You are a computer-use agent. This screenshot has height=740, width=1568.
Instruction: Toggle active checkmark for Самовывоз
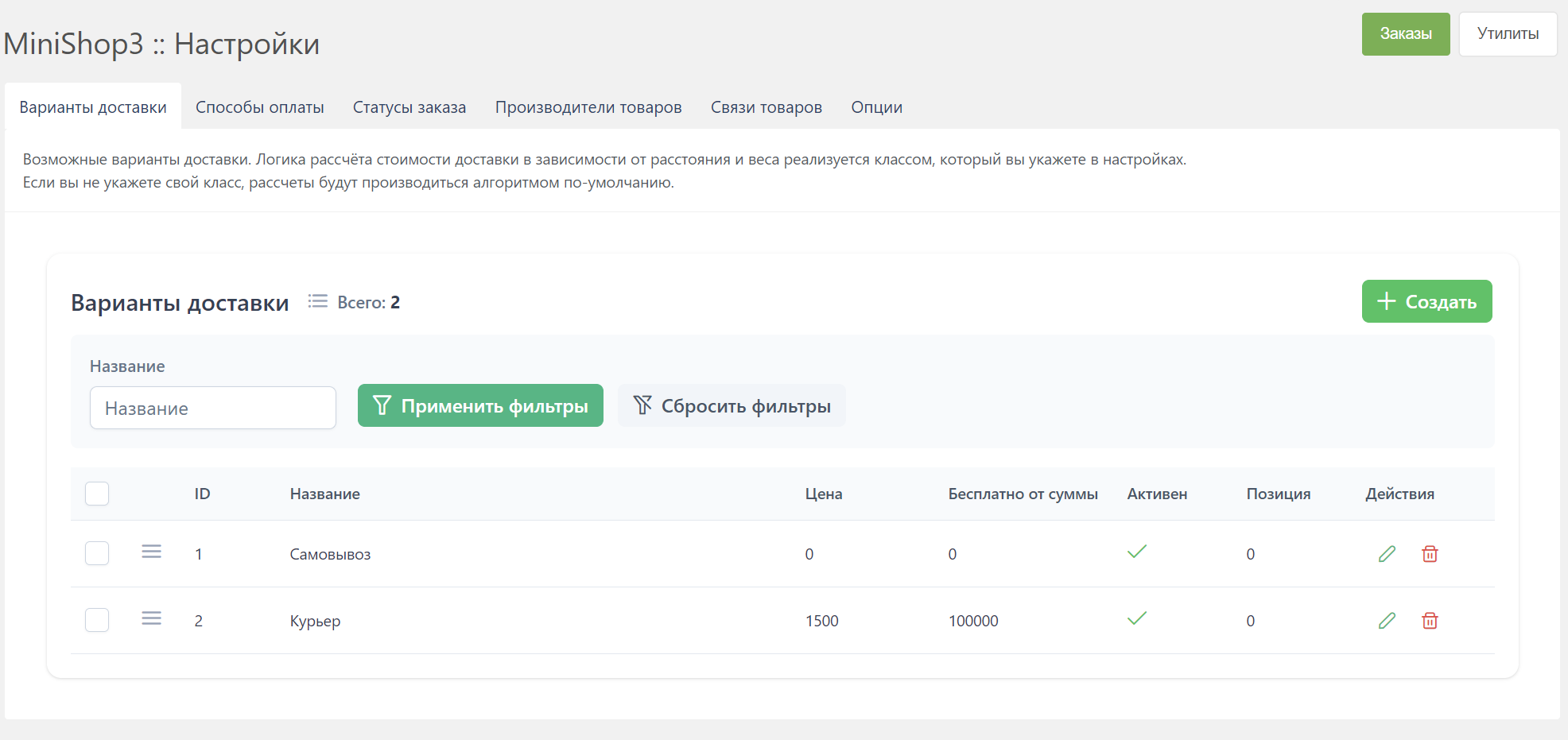pos(1137,552)
